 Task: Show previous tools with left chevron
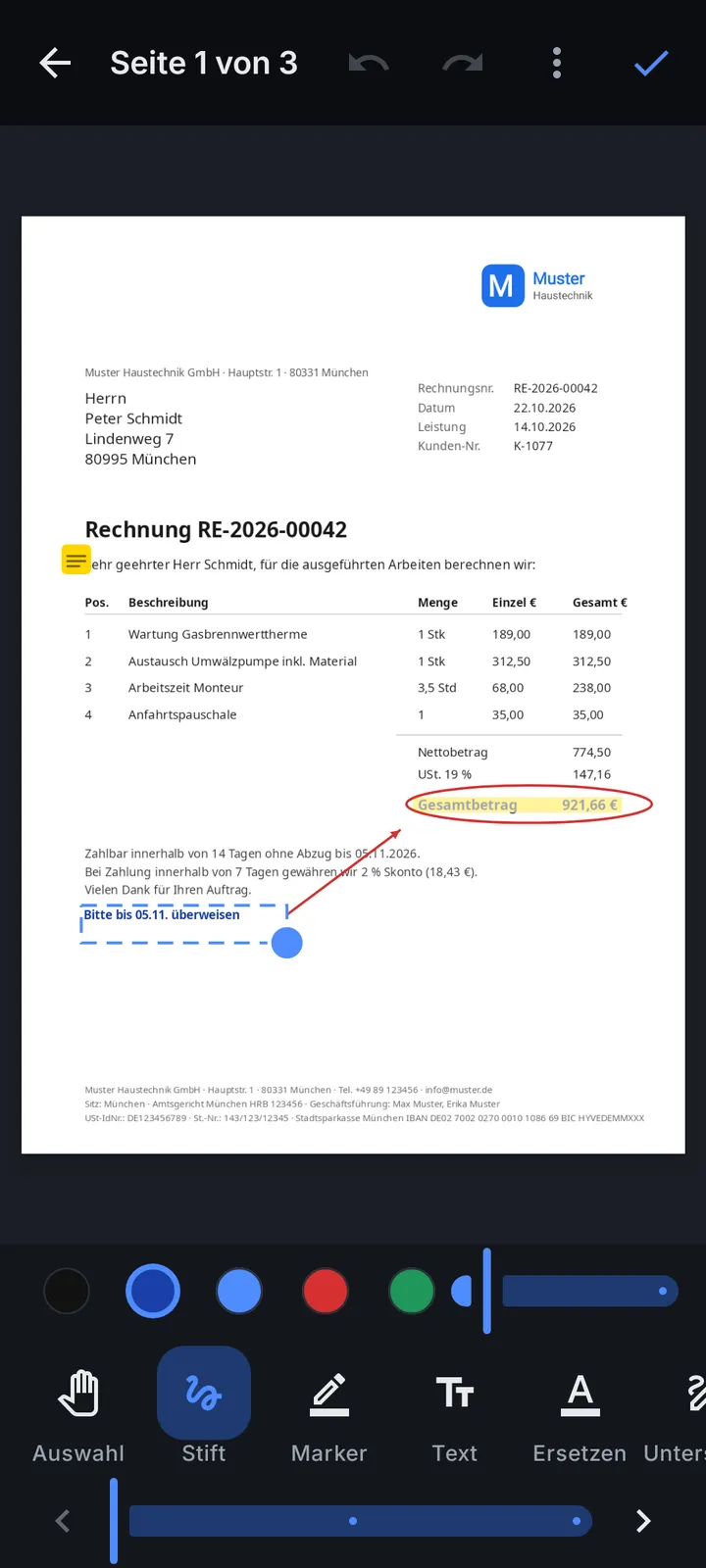[63, 1521]
